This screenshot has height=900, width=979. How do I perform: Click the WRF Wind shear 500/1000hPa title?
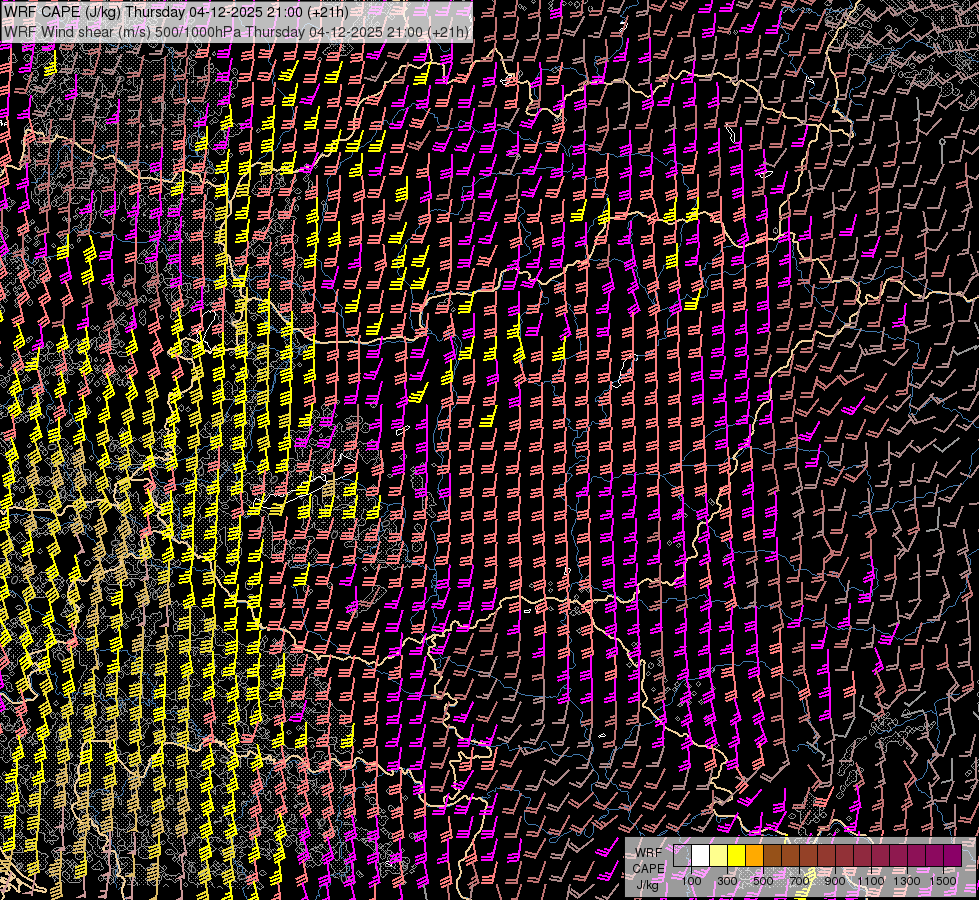[x=236, y=32]
